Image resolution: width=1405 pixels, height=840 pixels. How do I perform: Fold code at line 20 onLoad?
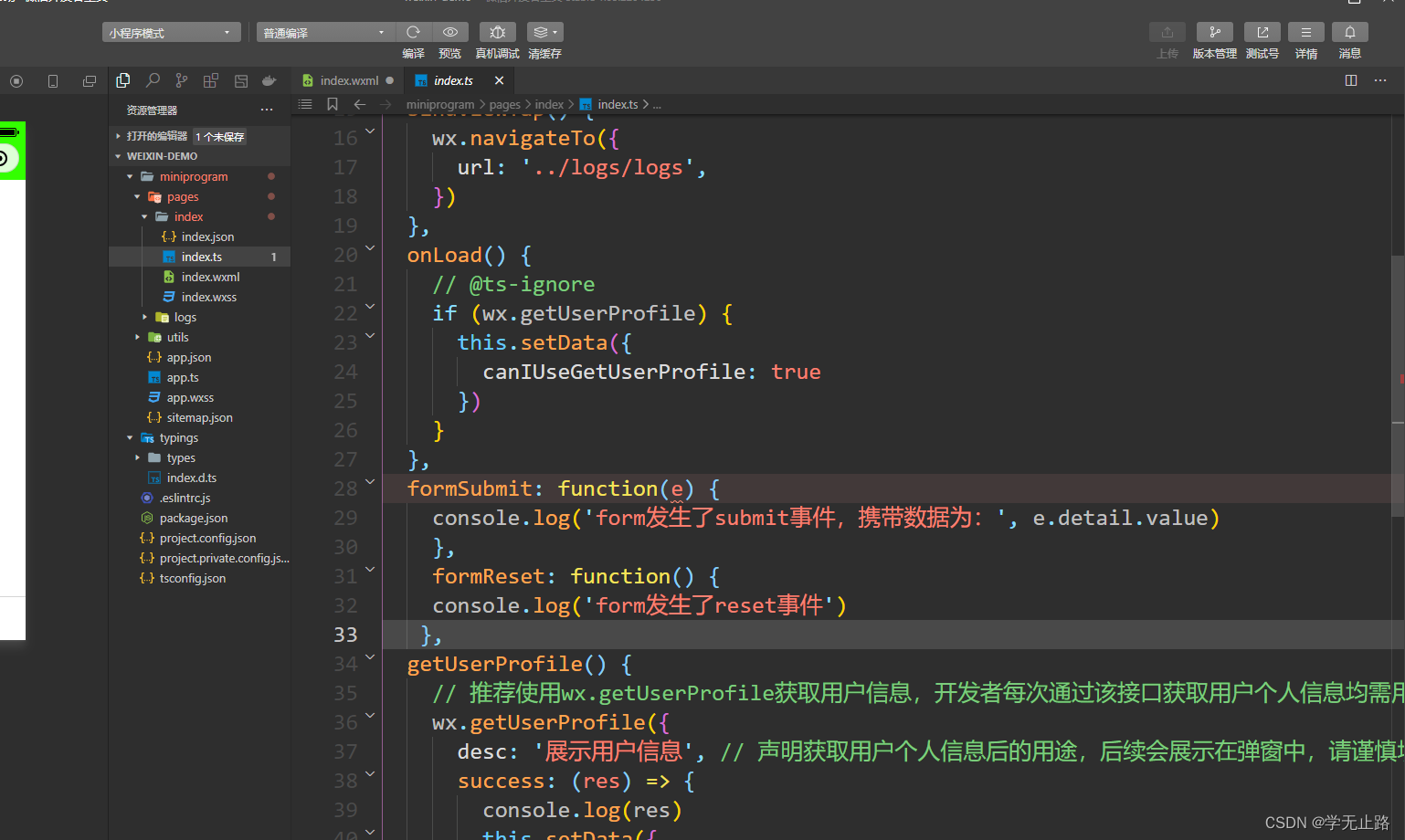[x=370, y=248]
